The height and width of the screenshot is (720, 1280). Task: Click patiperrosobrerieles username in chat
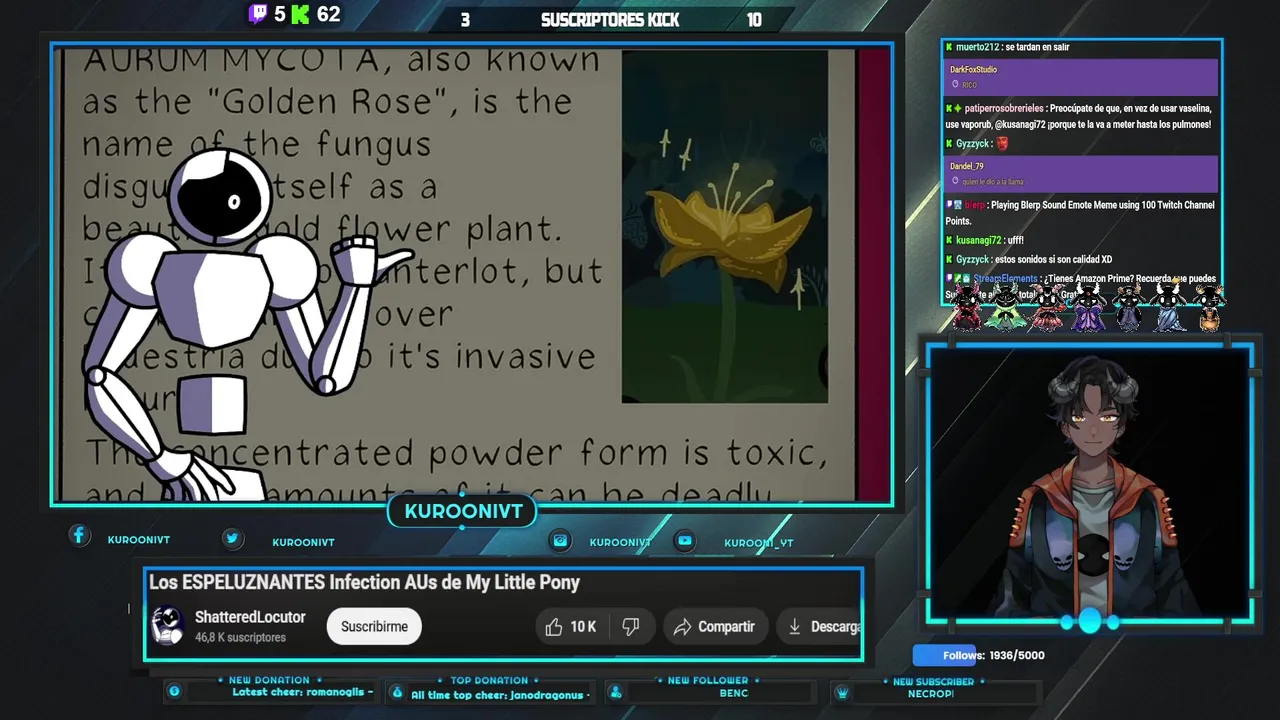(x=1004, y=108)
